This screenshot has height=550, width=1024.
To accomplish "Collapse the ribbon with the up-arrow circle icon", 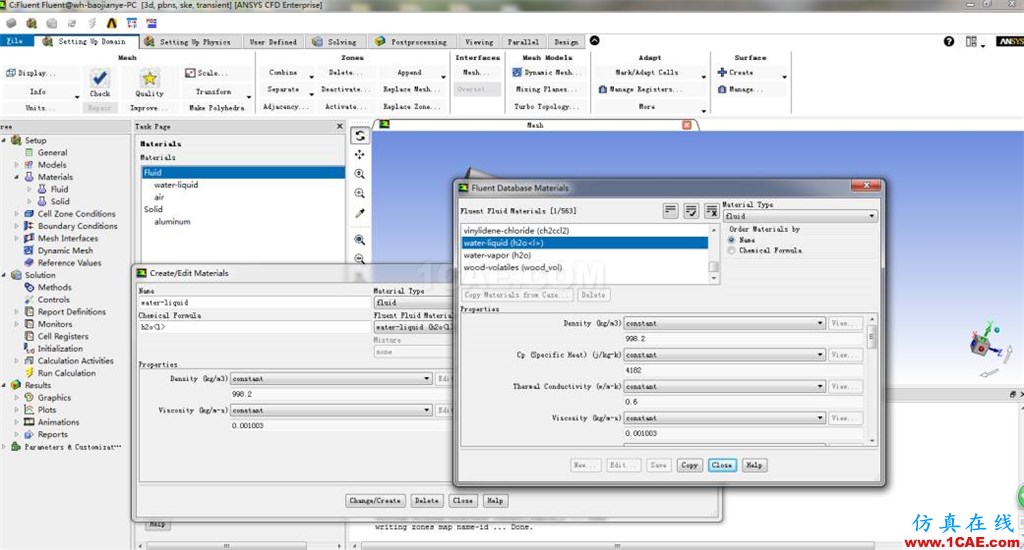I will click(594, 40).
